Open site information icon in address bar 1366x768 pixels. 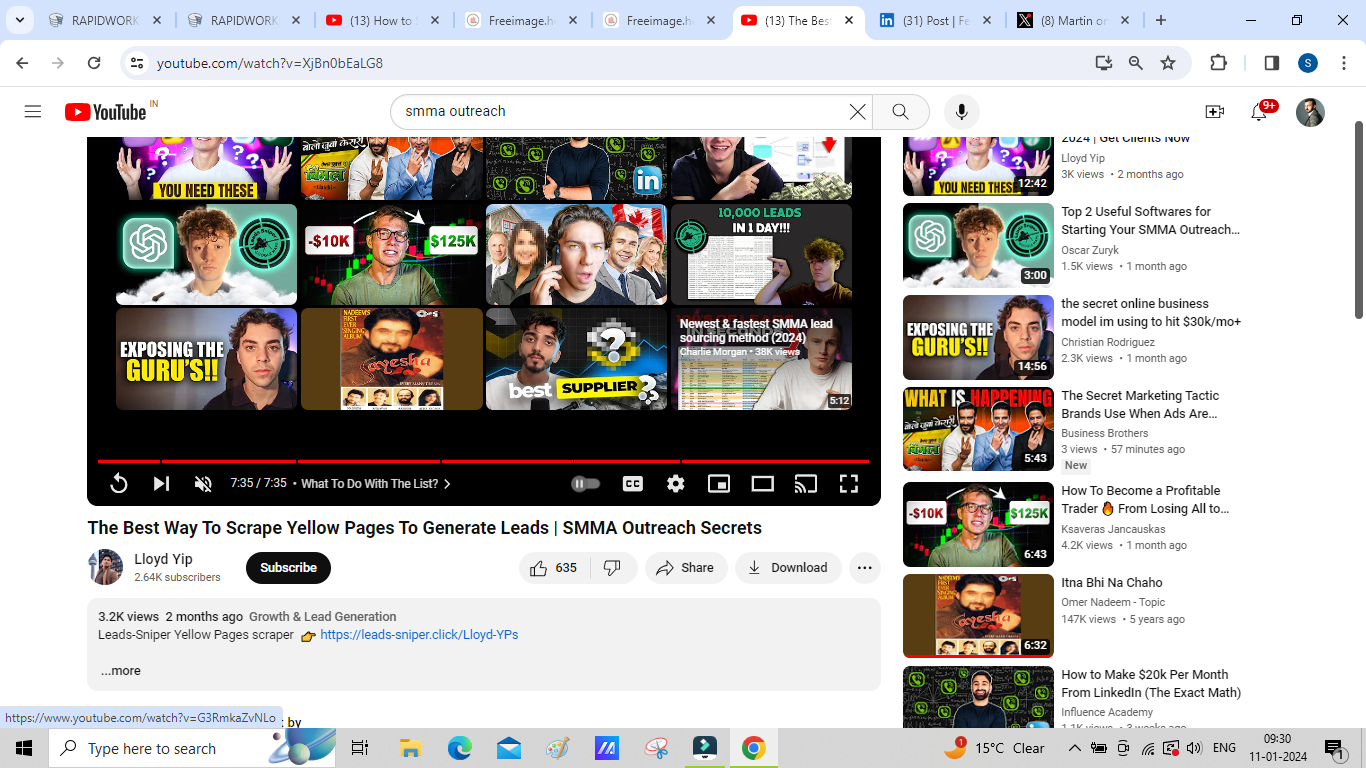click(x=137, y=63)
